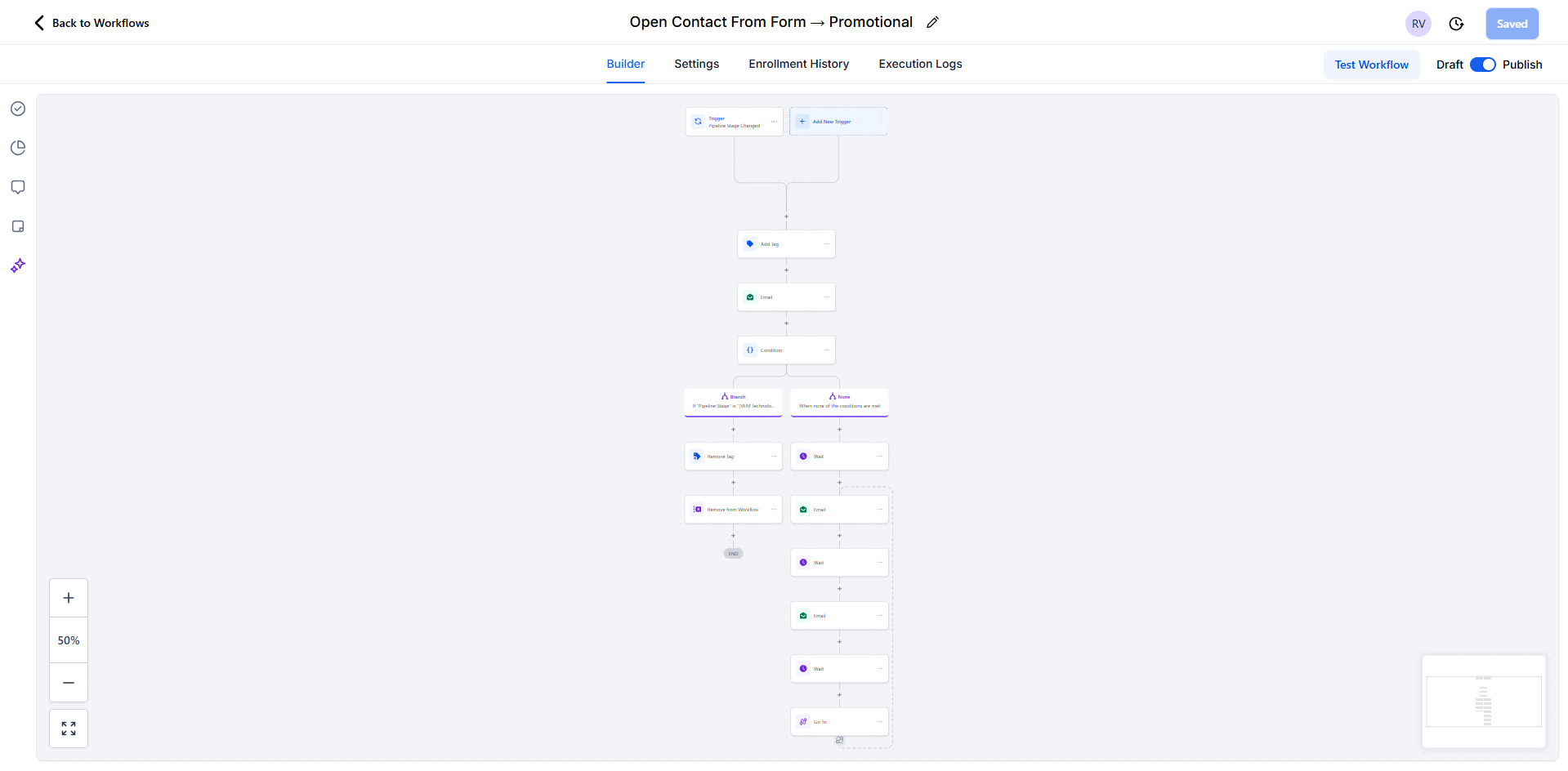1568x771 pixels.
Task: Click the back arrow chevron icon
Action: click(x=39, y=23)
